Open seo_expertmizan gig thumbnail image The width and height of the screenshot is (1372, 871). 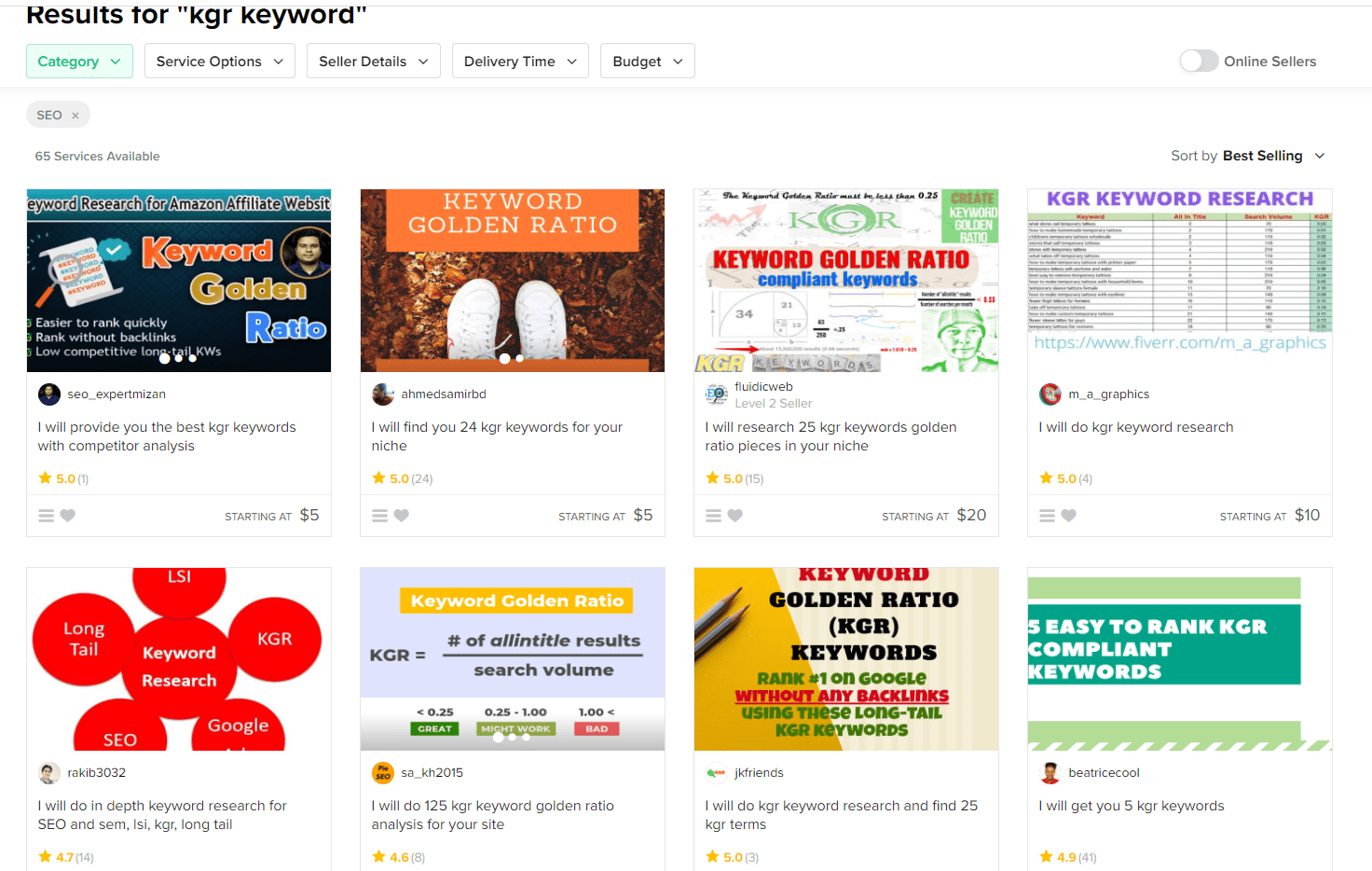click(x=179, y=281)
